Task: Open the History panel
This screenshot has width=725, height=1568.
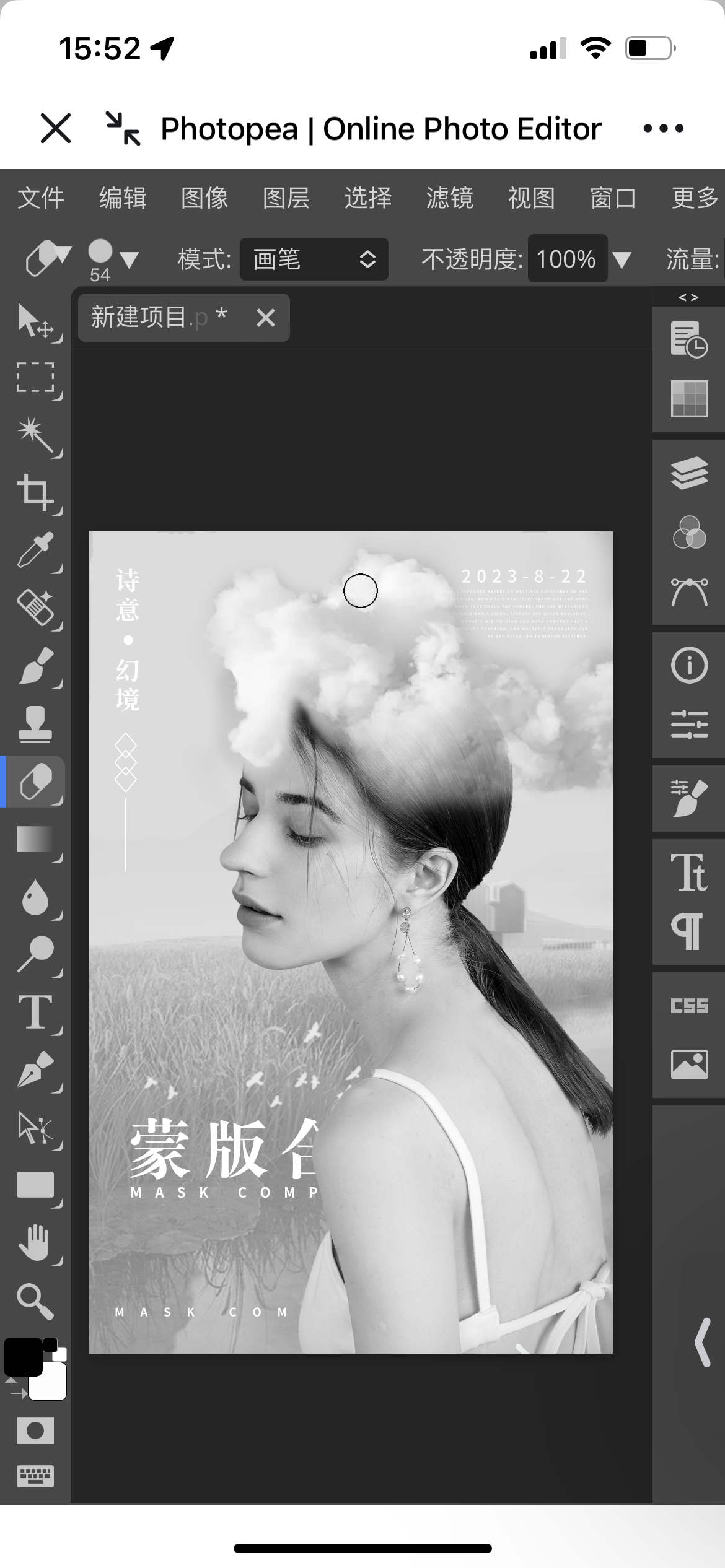Action: (x=689, y=339)
